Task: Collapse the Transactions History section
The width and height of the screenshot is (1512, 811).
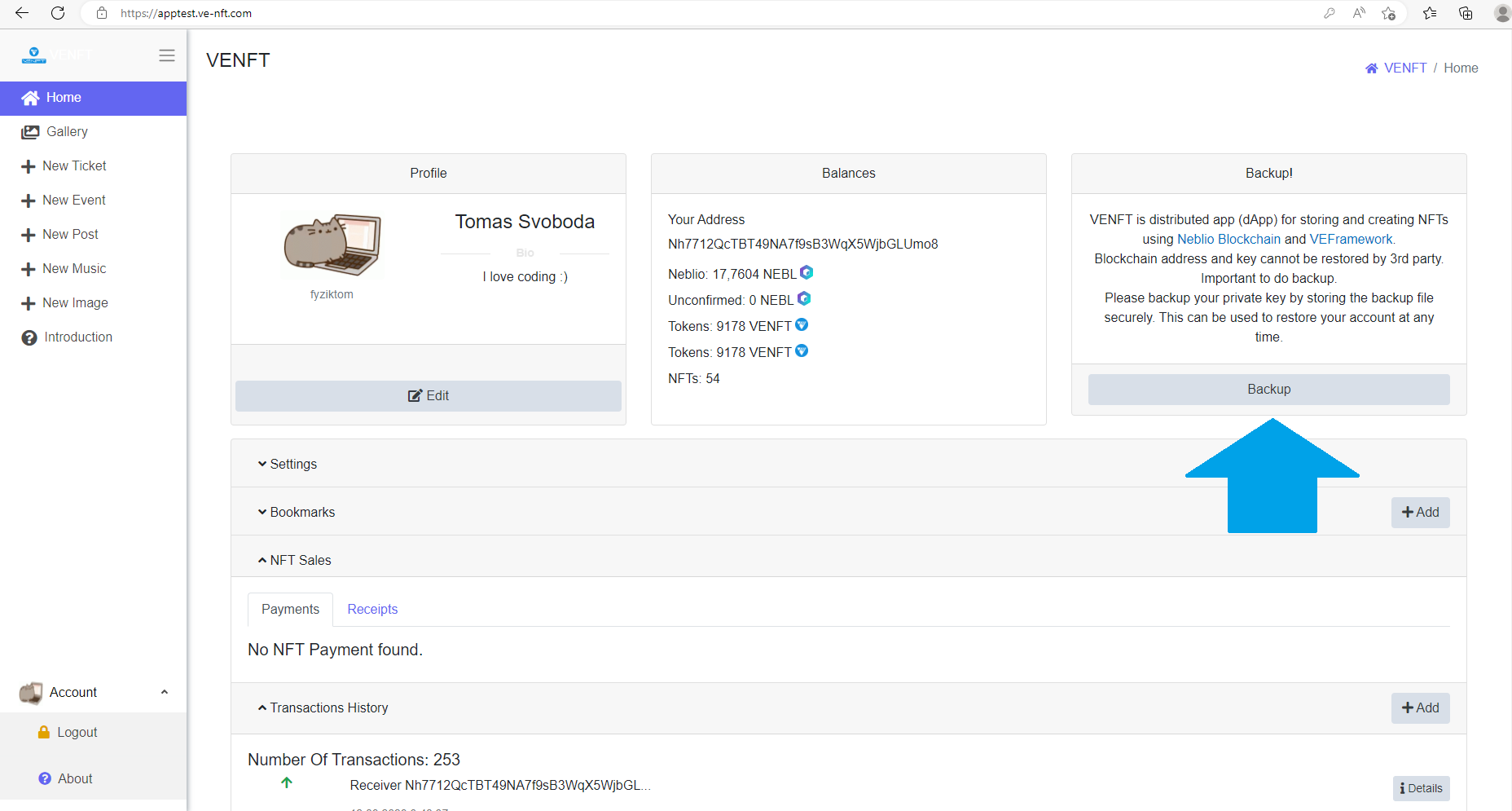Action: [323, 707]
